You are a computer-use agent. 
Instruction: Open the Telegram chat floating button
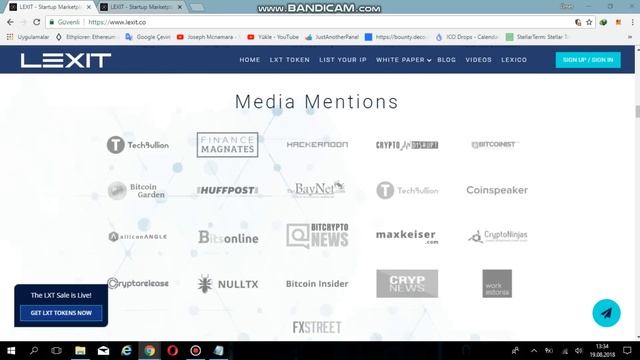[606, 313]
